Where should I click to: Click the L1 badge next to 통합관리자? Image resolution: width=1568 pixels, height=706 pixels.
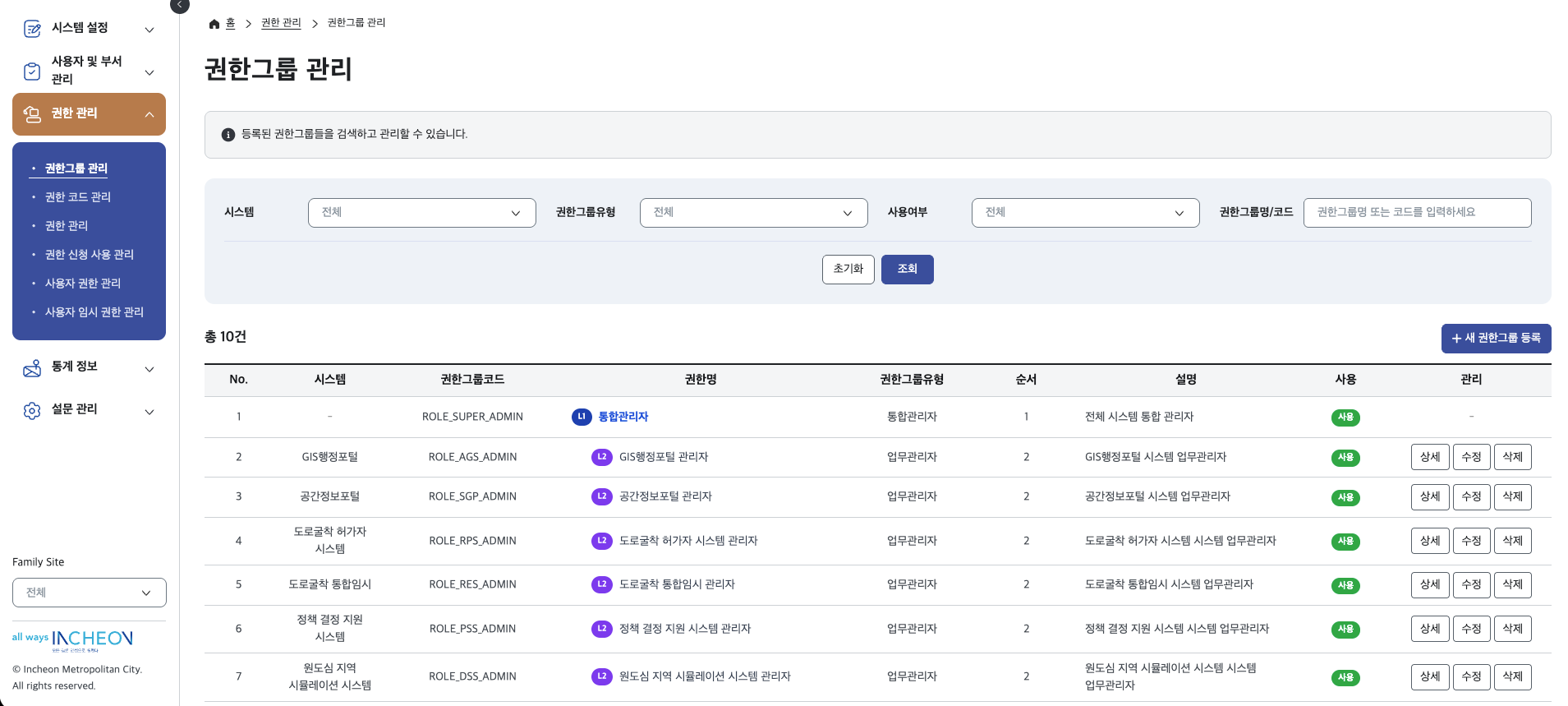[x=582, y=417]
